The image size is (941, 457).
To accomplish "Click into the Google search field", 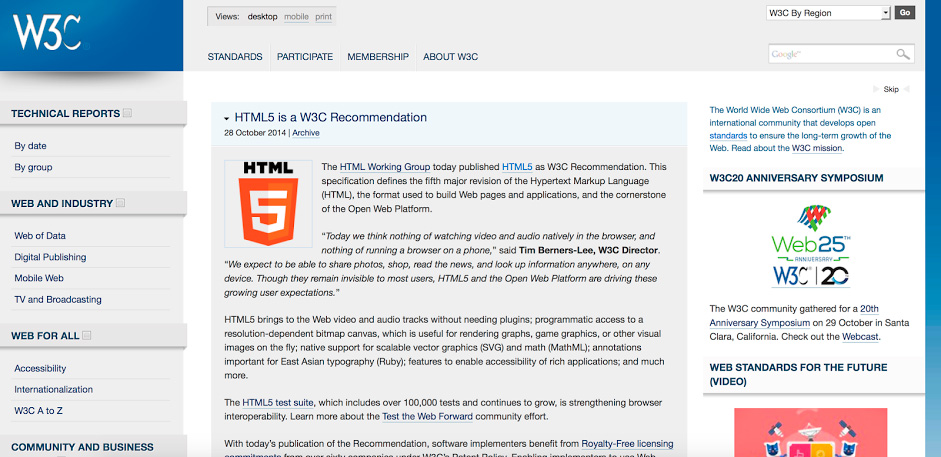I will pos(831,54).
